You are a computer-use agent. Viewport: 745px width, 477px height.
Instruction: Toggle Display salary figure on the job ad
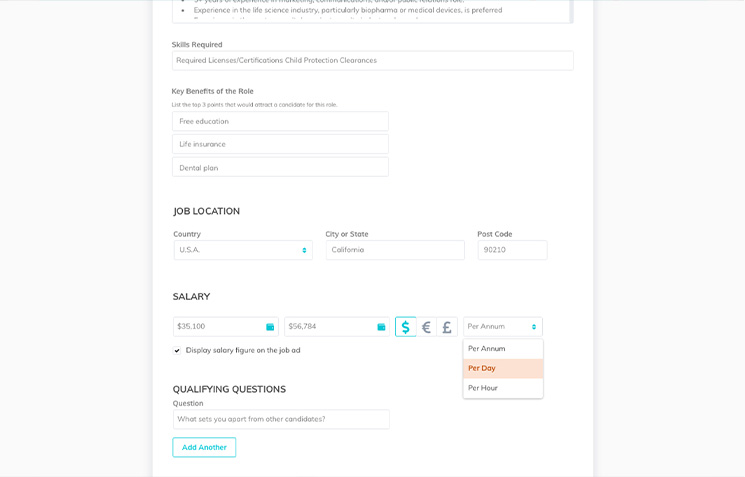(177, 351)
